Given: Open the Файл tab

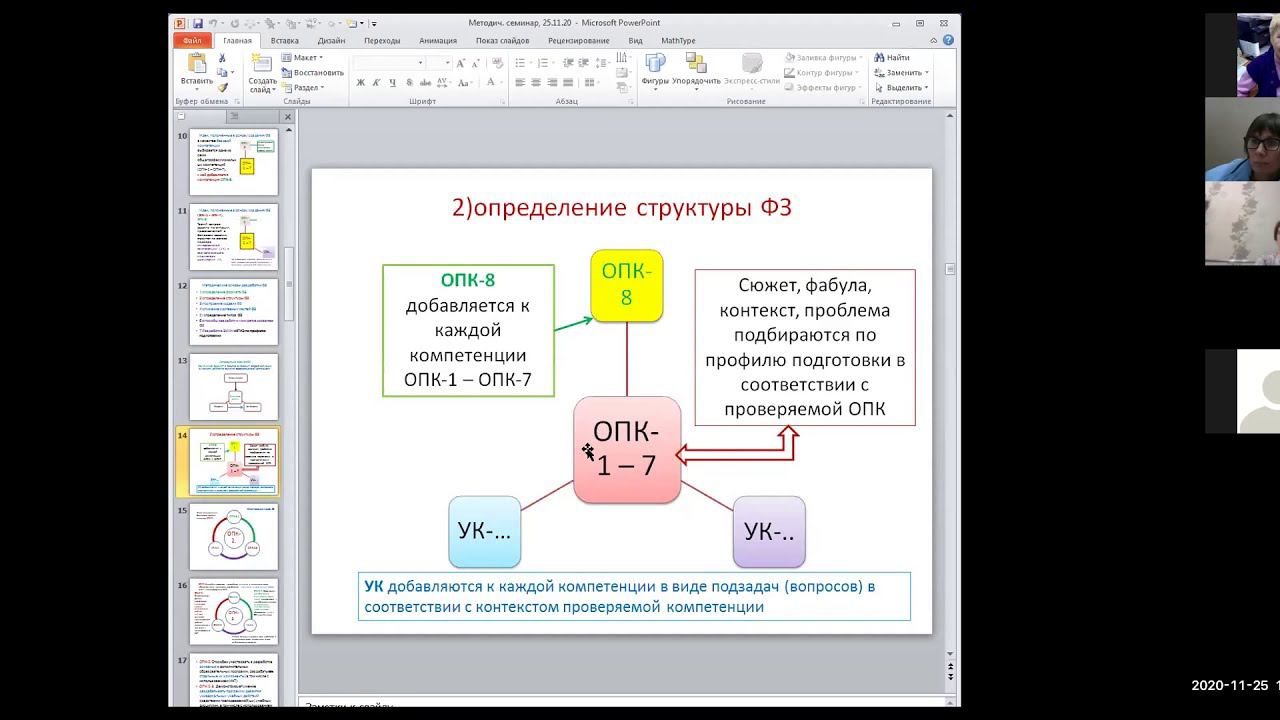Looking at the screenshot, I should click(x=192, y=41).
